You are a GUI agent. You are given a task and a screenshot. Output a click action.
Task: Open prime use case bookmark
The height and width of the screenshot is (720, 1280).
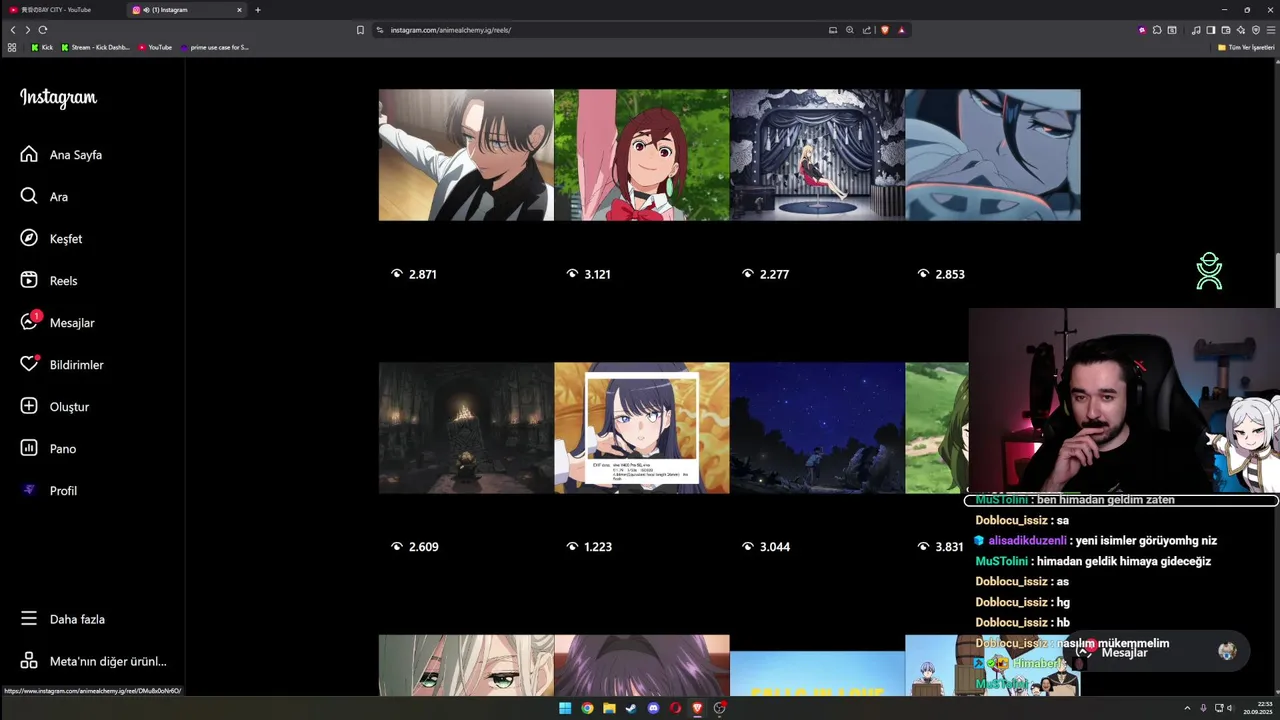coord(214,47)
